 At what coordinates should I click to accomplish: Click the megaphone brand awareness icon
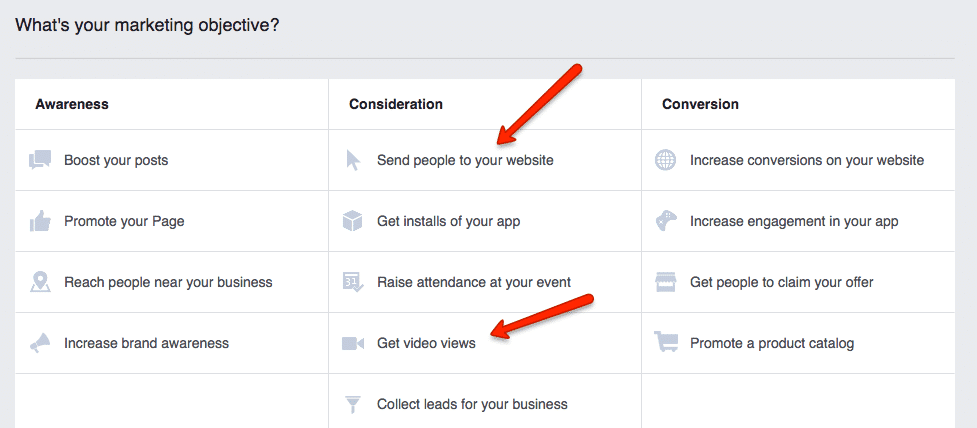[40, 343]
